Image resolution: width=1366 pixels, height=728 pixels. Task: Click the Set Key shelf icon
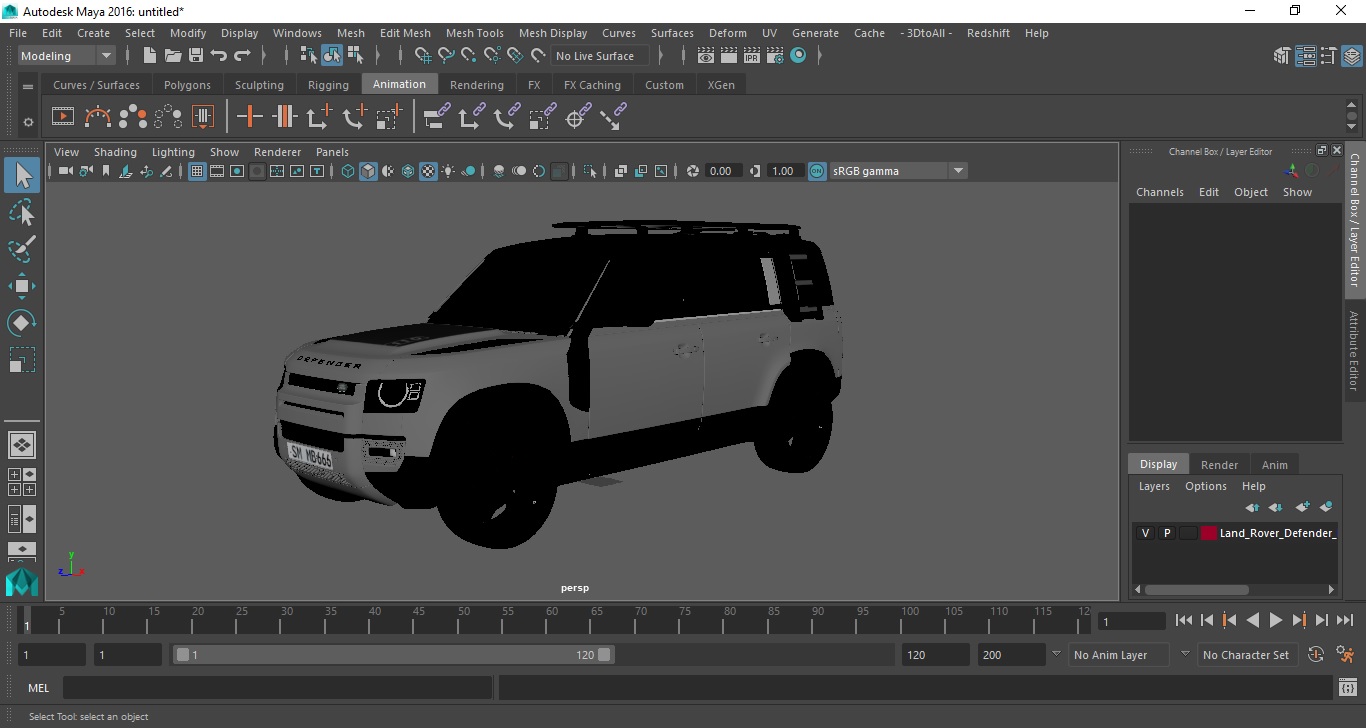coord(249,117)
